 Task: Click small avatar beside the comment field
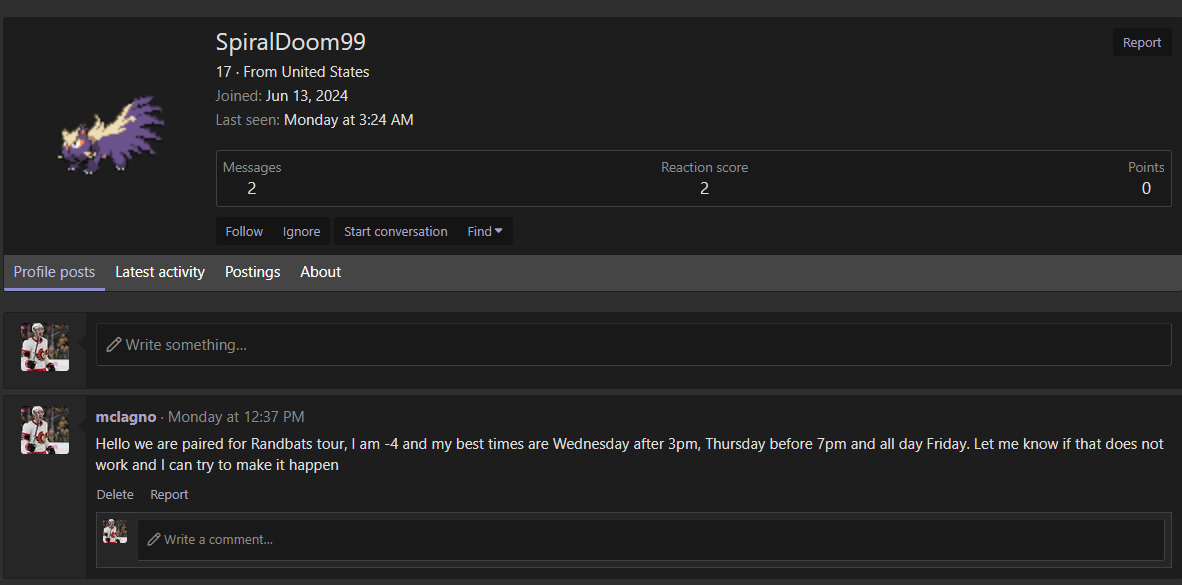(115, 531)
